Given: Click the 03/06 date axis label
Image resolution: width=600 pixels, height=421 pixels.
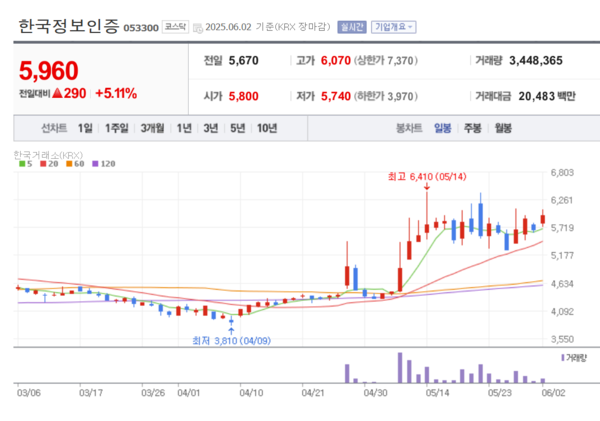Looking at the screenshot, I should coord(28,393).
